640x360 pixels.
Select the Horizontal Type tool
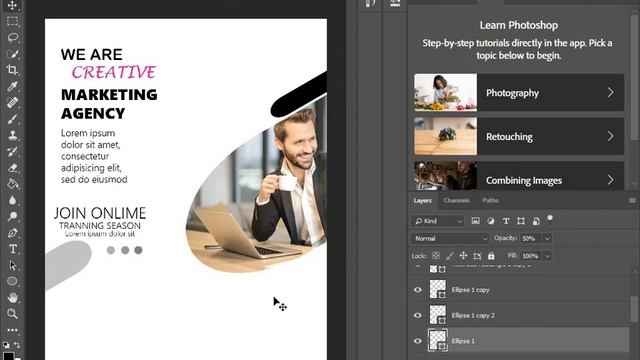click(x=12, y=249)
